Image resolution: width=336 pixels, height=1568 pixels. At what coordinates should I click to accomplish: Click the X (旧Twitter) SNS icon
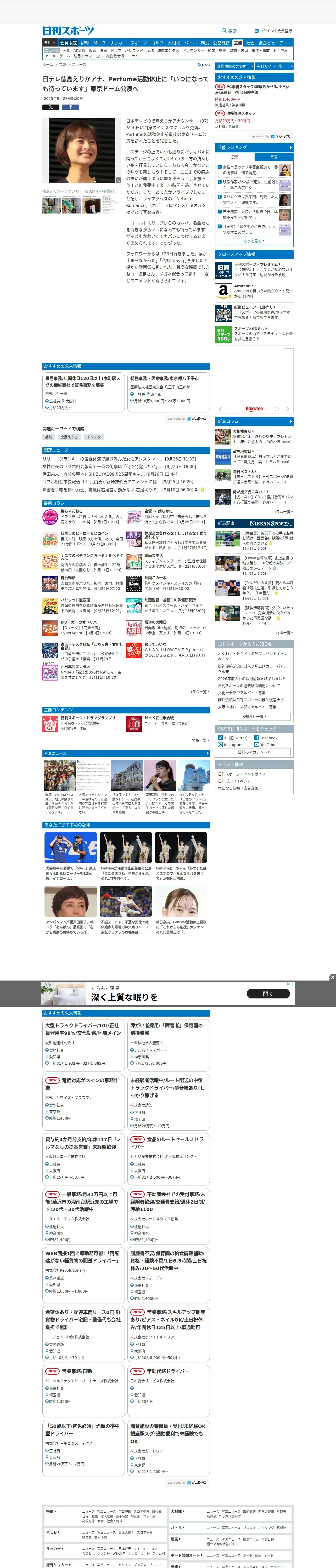[221, 738]
